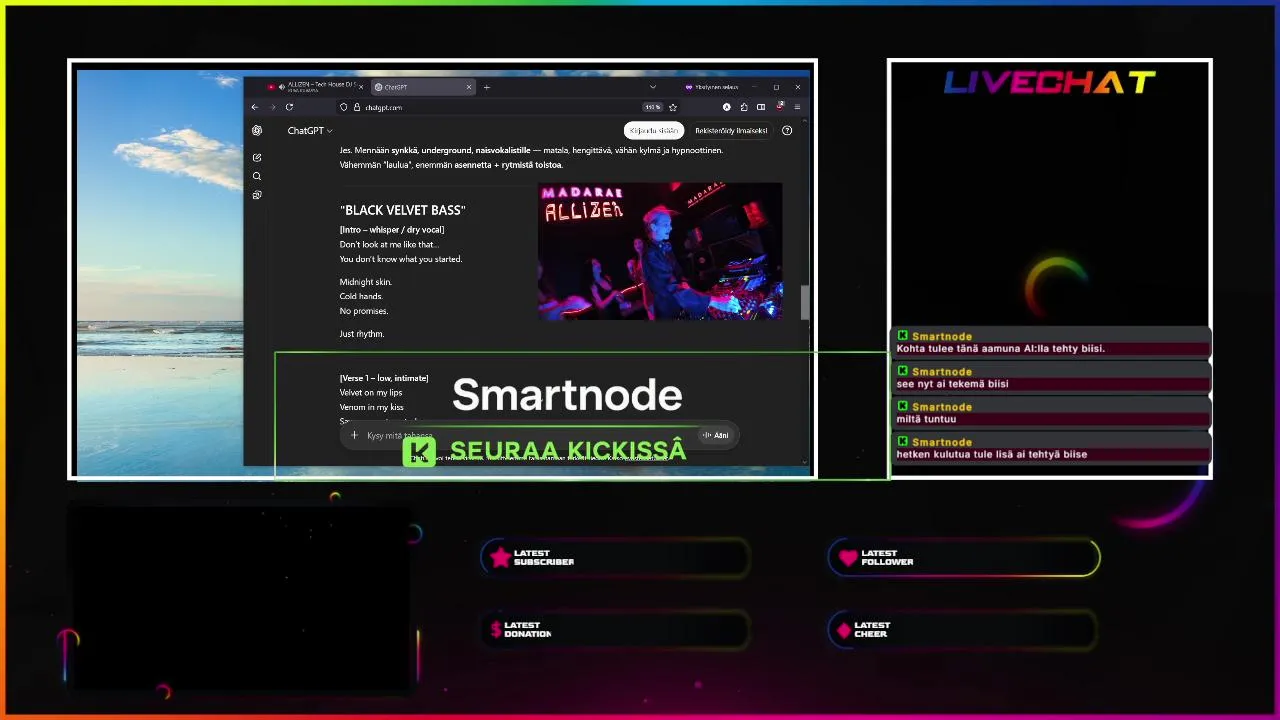
Task: Click the dollar icon of Latest Donation
Action: [x=495, y=630]
